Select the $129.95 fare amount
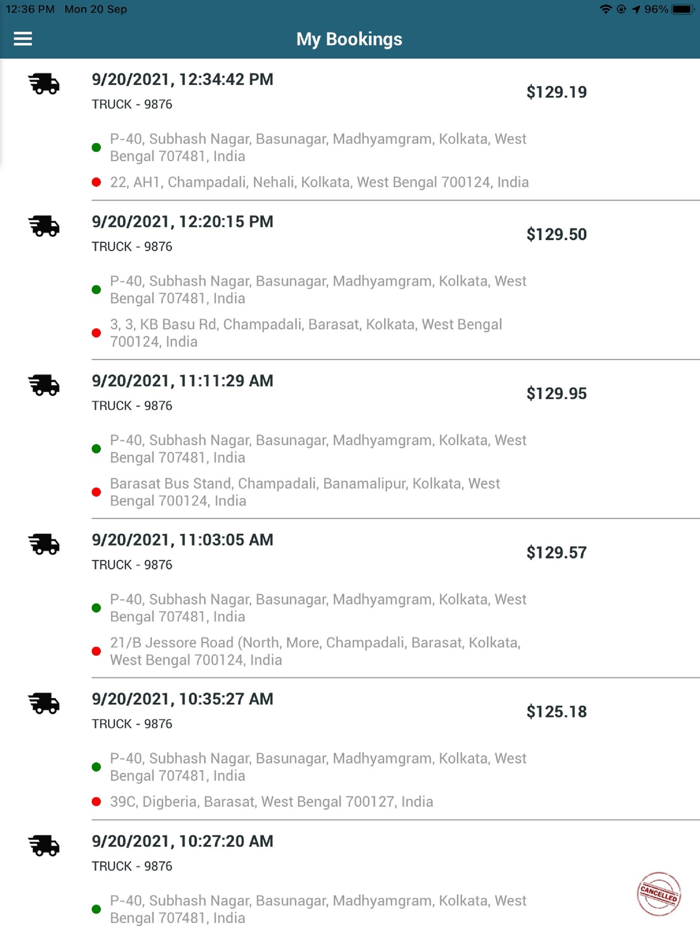This screenshot has height=934, width=700. (x=556, y=394)
